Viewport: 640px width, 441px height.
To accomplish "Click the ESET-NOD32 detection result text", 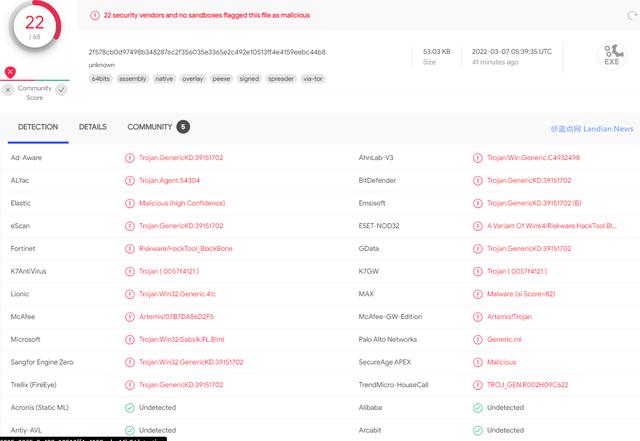I will (540, 226).
